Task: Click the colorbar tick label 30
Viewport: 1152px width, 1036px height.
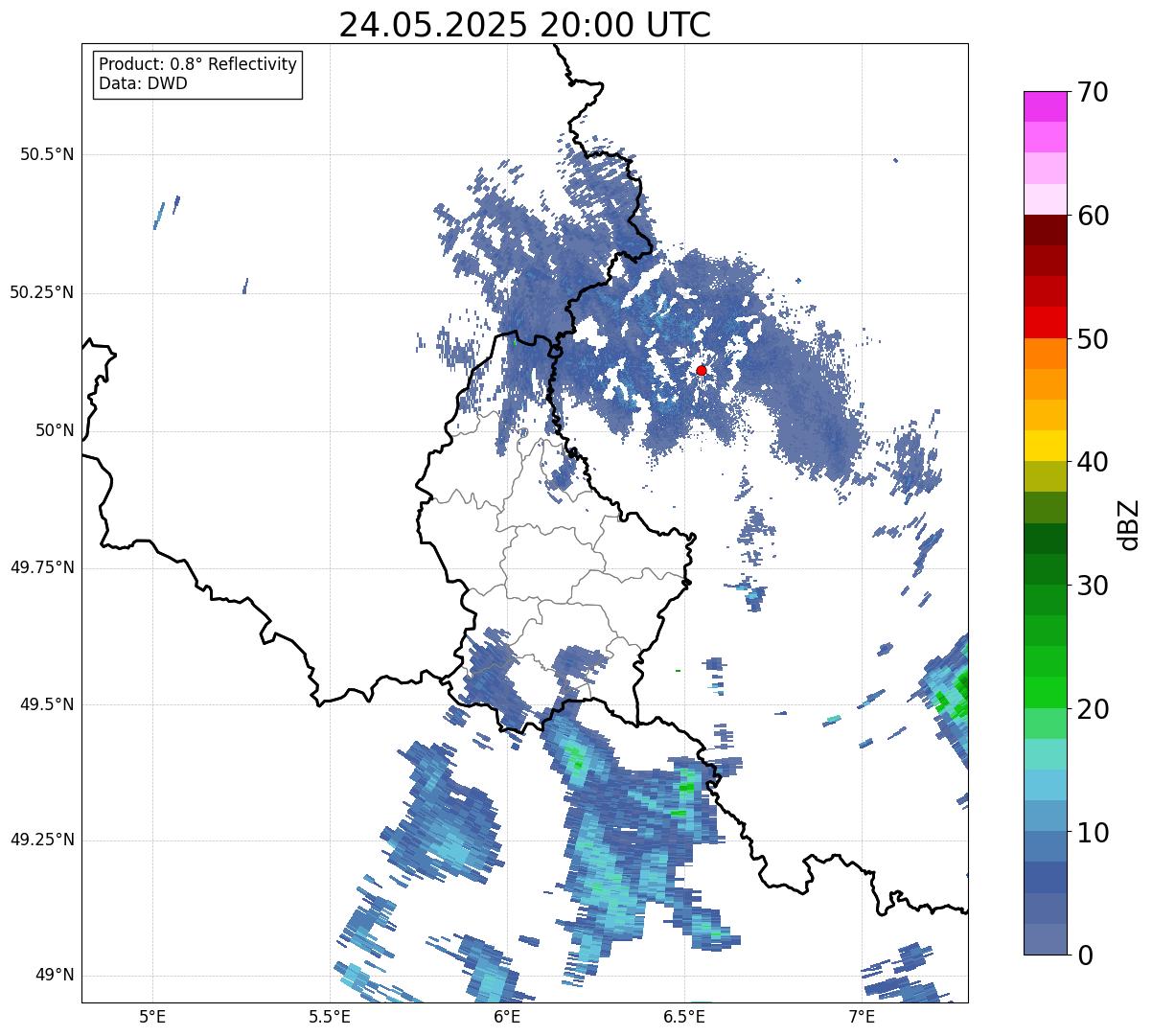Action: click(1093, 586)
